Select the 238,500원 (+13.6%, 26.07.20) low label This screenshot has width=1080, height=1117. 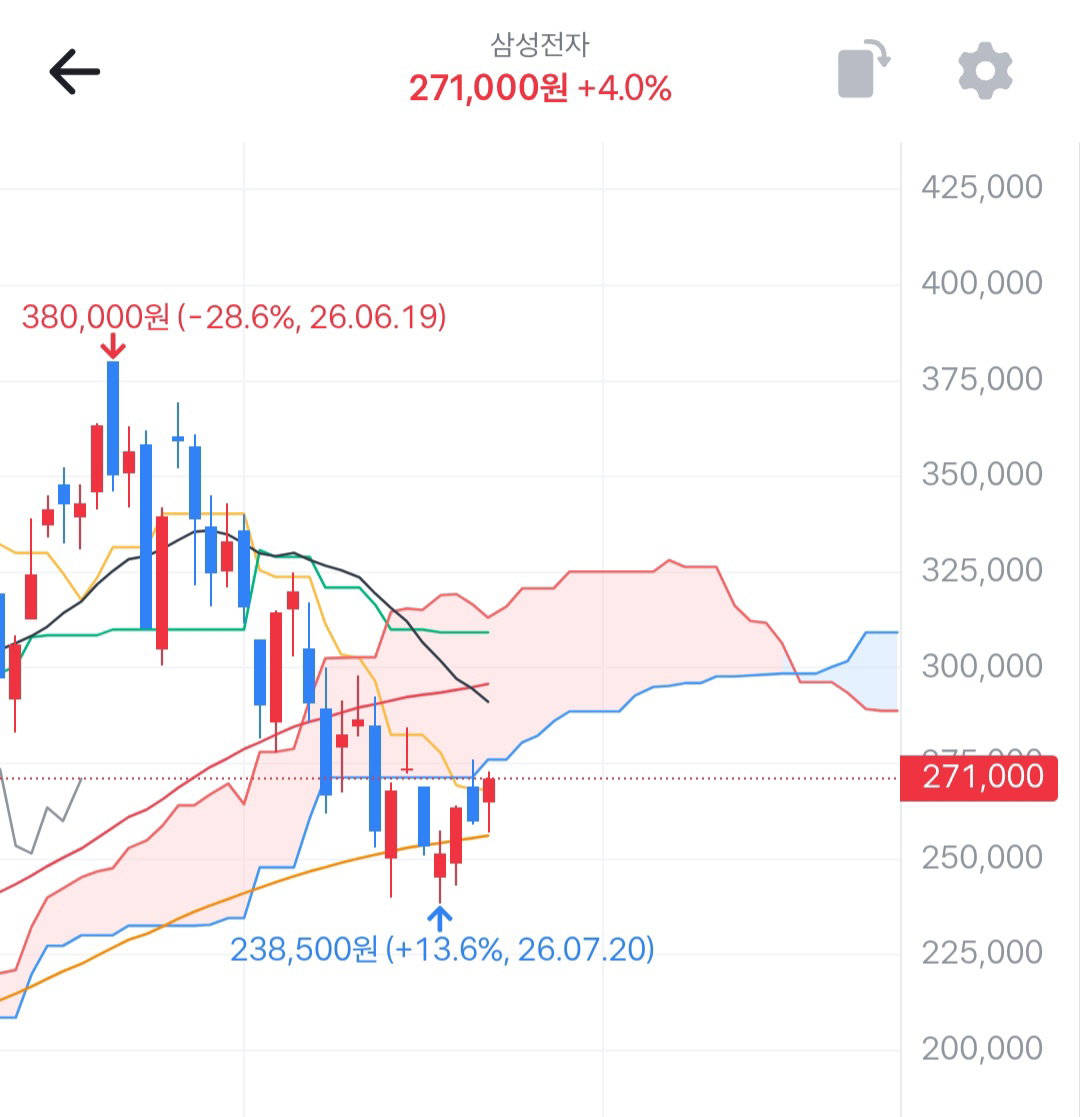point(442,949)
